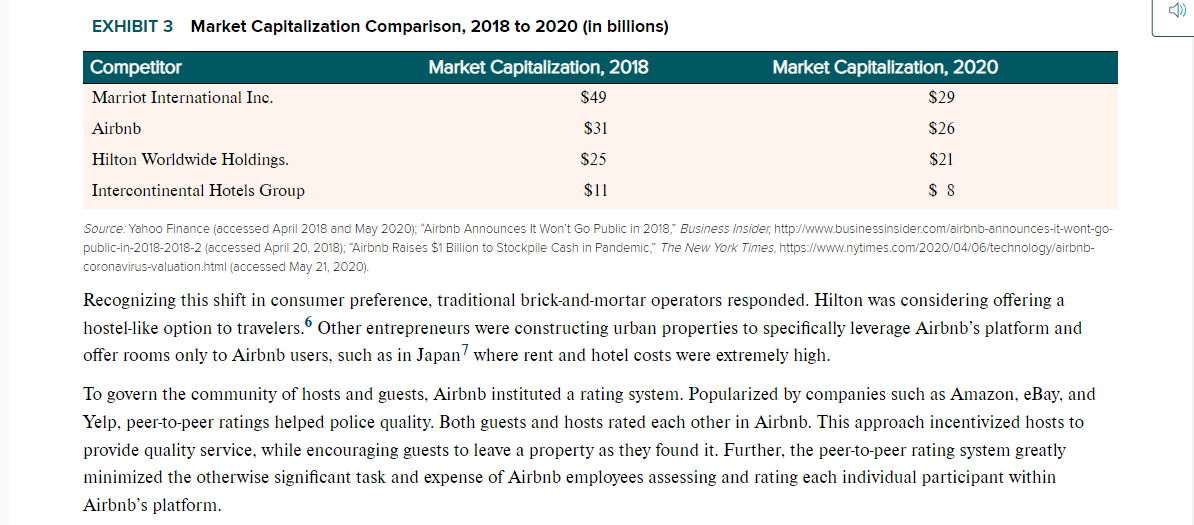
Task: Click the 'Hilton Worldwide Holdings.' row label
Action: point(190,160)
